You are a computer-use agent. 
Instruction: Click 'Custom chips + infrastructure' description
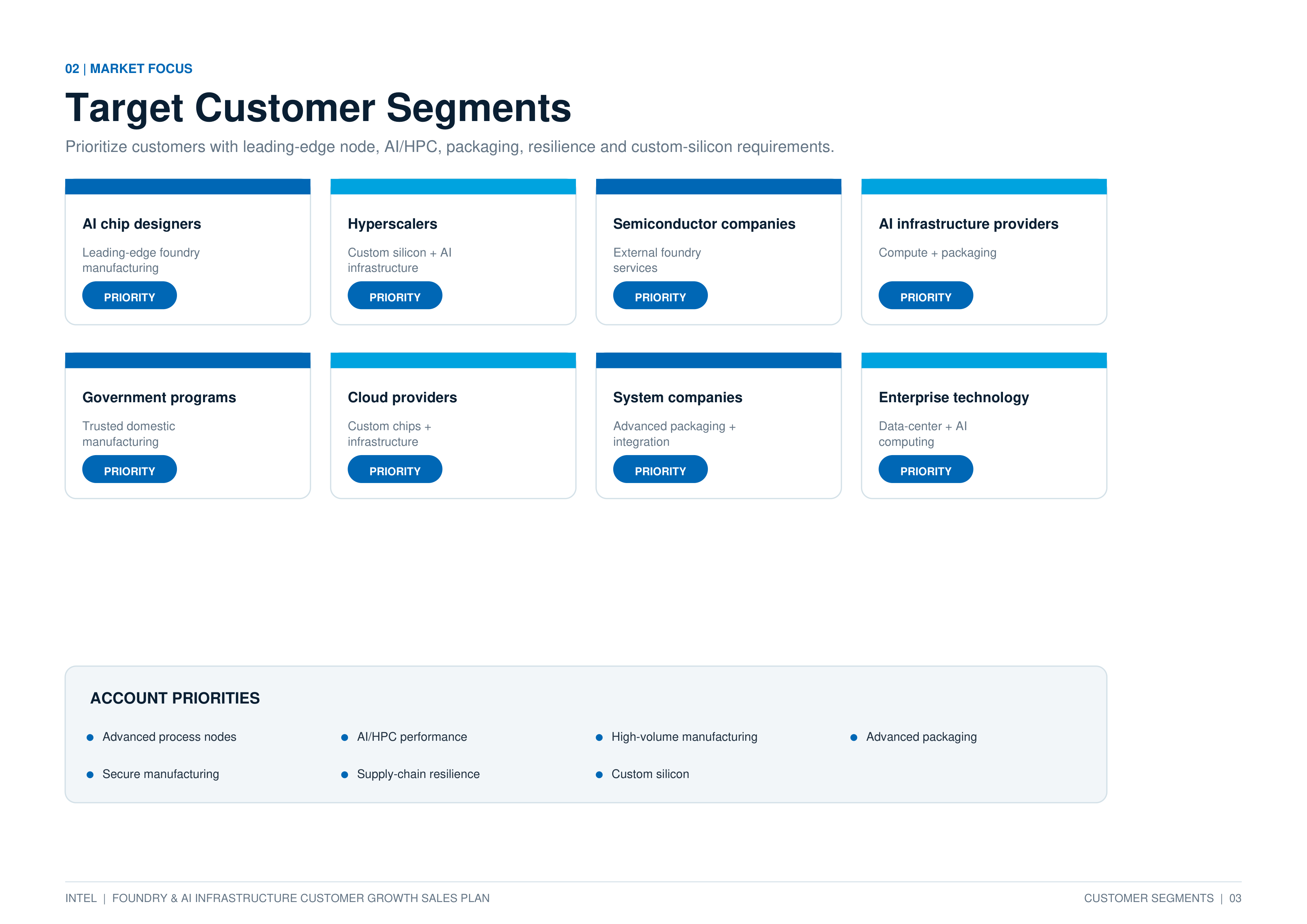coord(389,434)
